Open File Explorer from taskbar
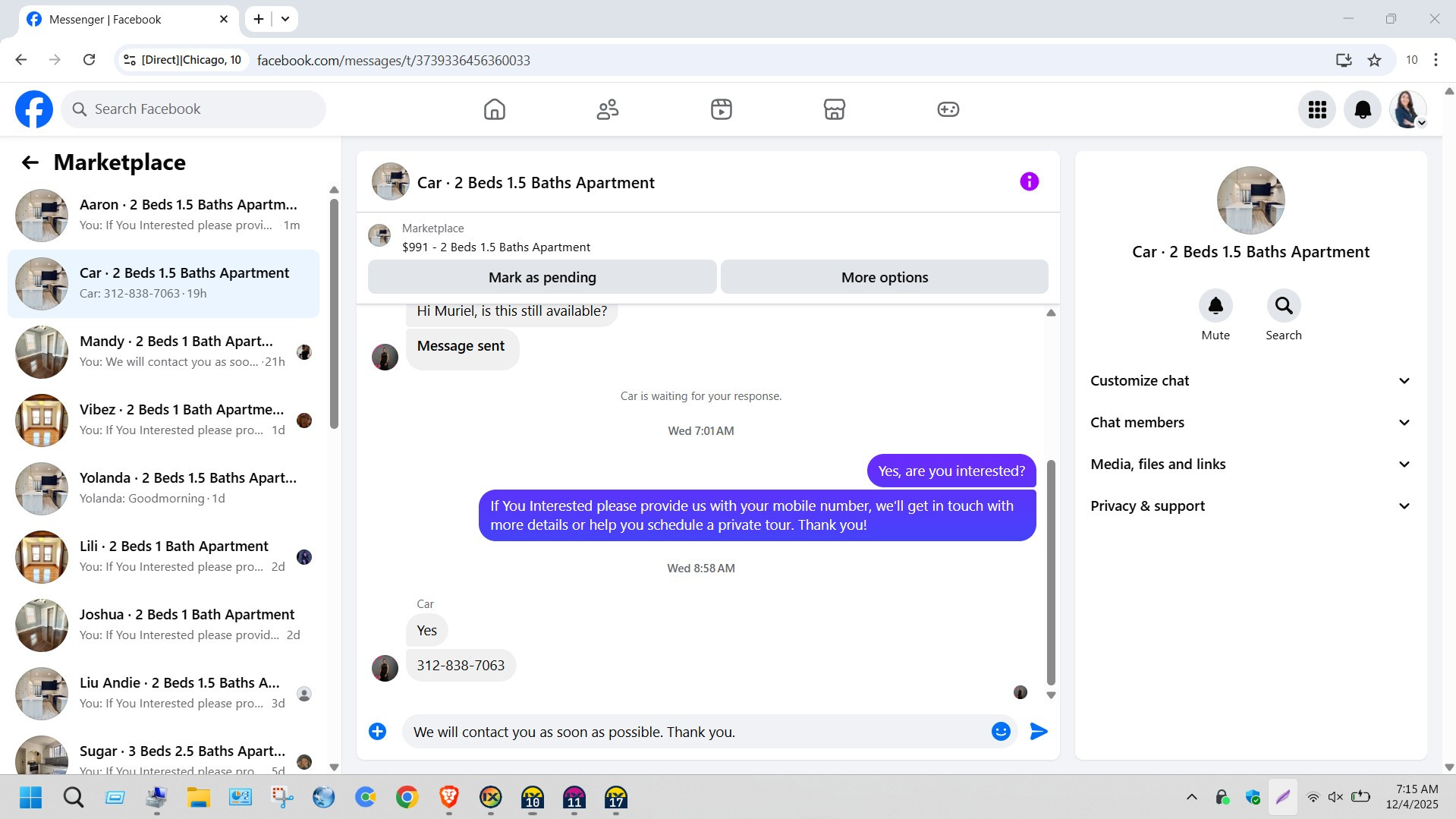The width and height of the screenshot is (1456, 819). click(198, 797)
